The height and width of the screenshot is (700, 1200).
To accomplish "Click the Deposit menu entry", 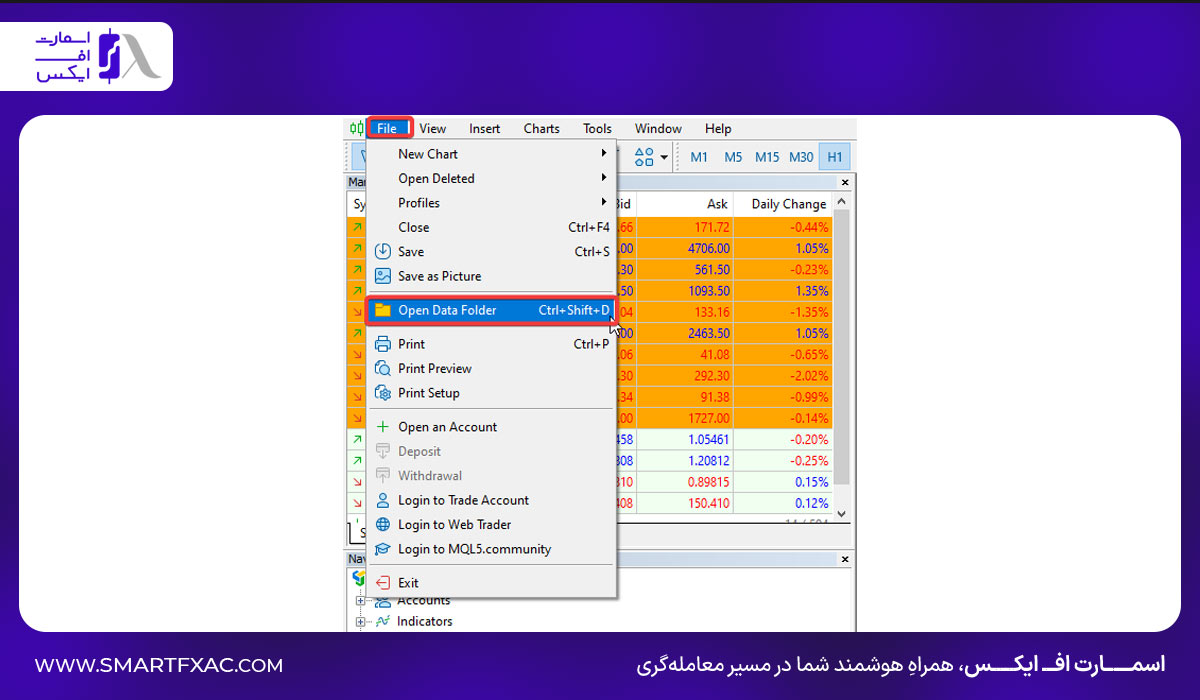I will 491,451.
